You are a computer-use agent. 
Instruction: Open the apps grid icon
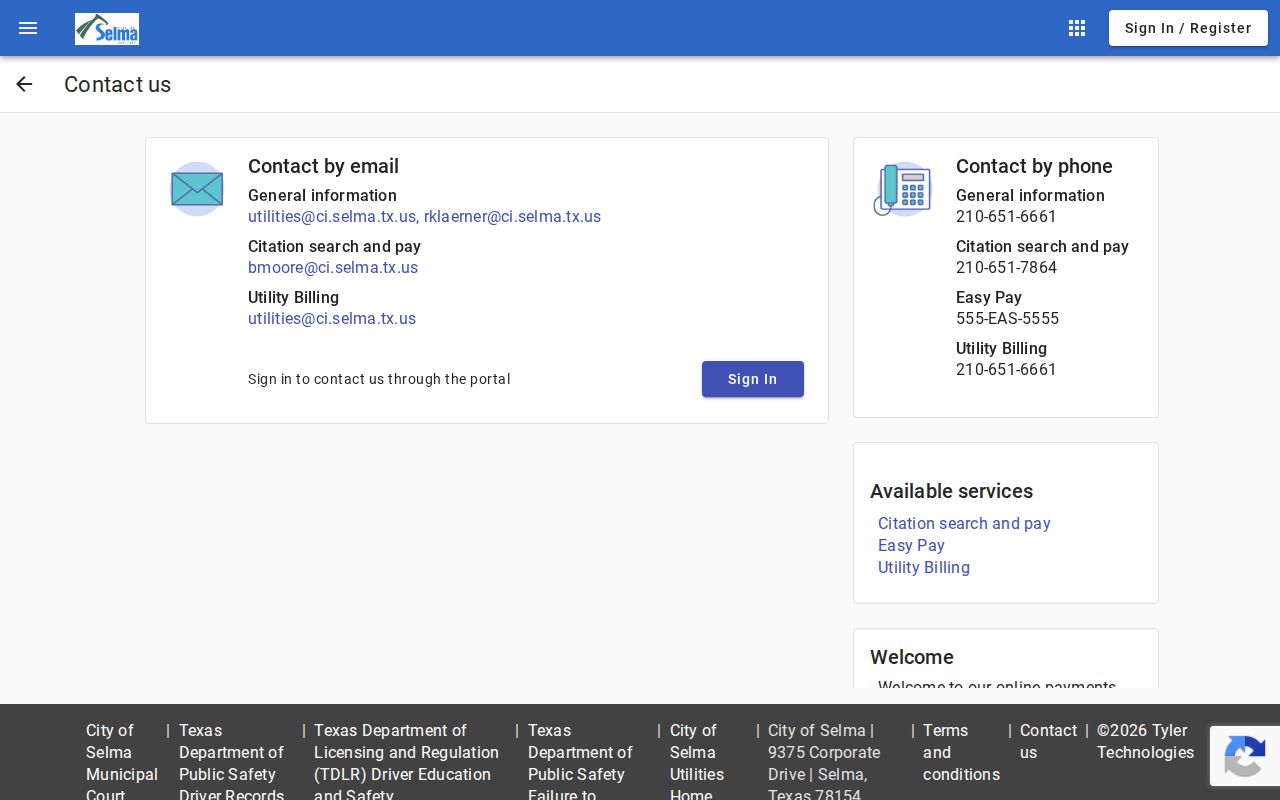(x=1077, y=28)
